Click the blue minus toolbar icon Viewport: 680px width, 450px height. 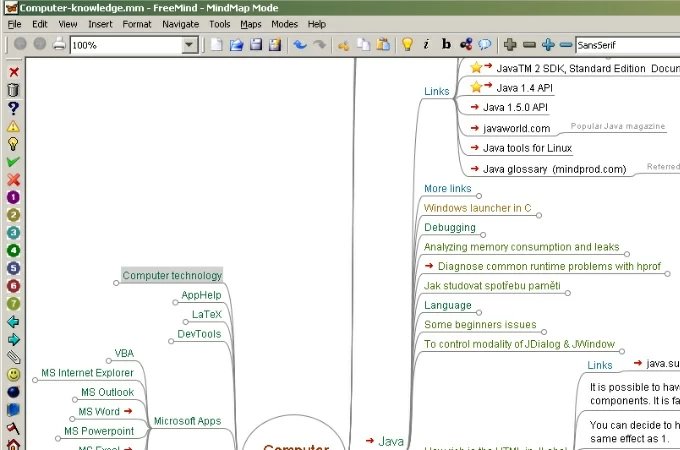click(x=566, y=45)
